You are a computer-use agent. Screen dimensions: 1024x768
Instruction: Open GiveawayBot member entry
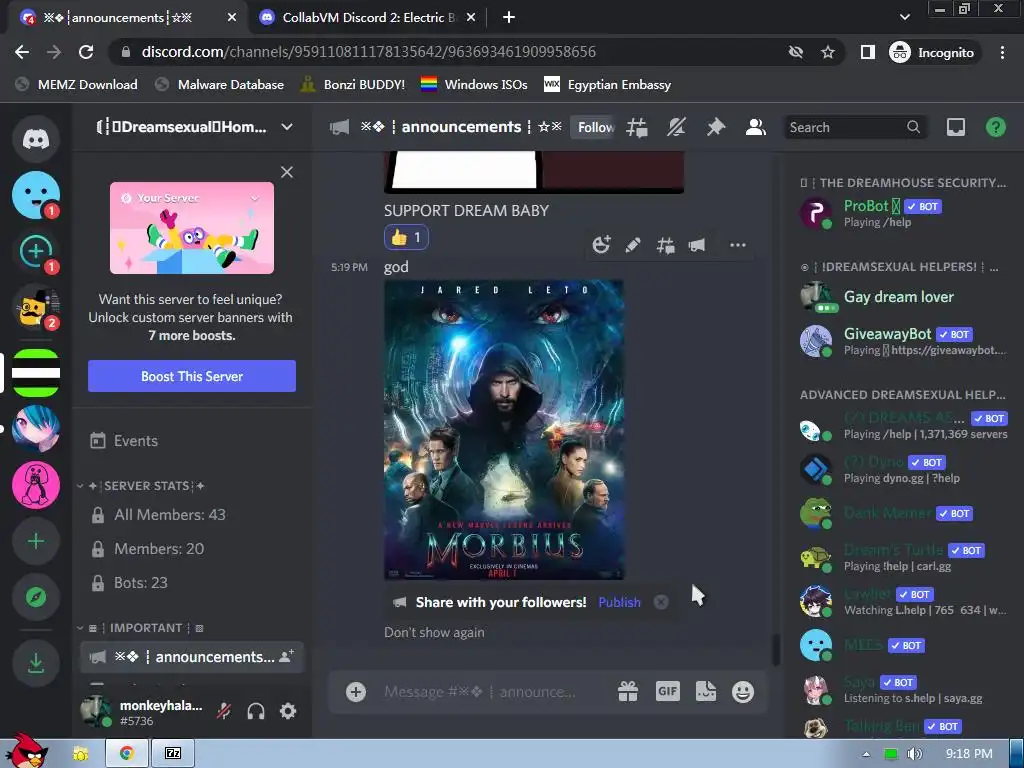[904, 341]
